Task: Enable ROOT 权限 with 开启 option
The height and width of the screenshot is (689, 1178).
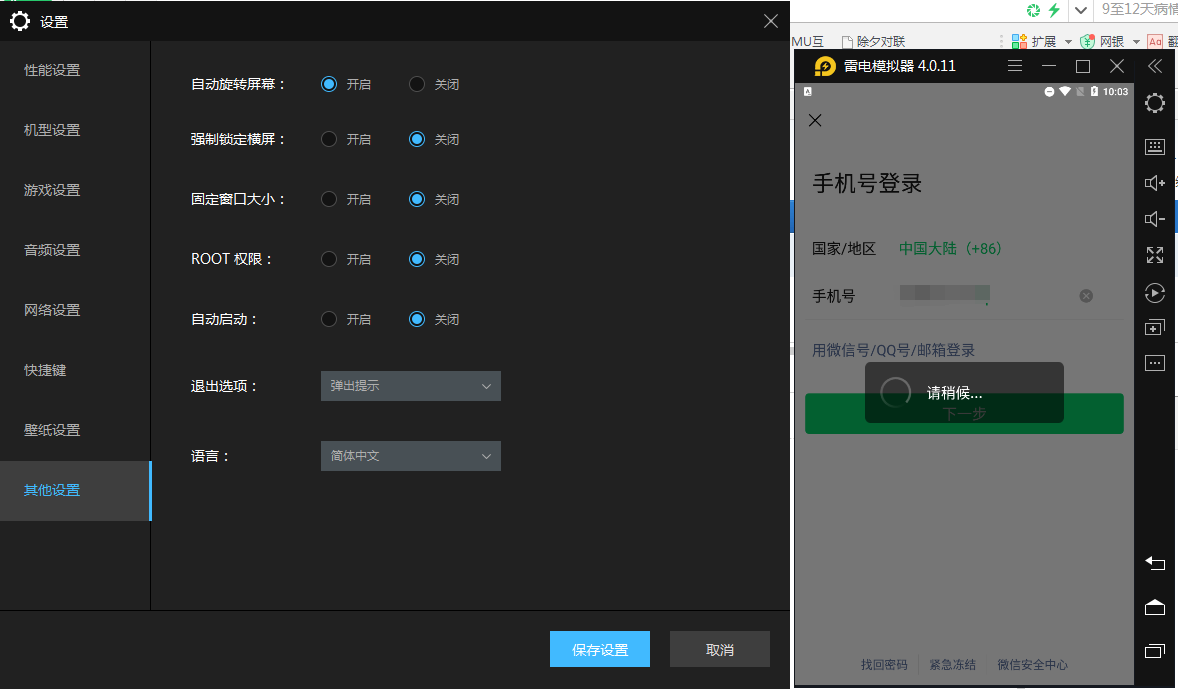Action: coord(329,260)
